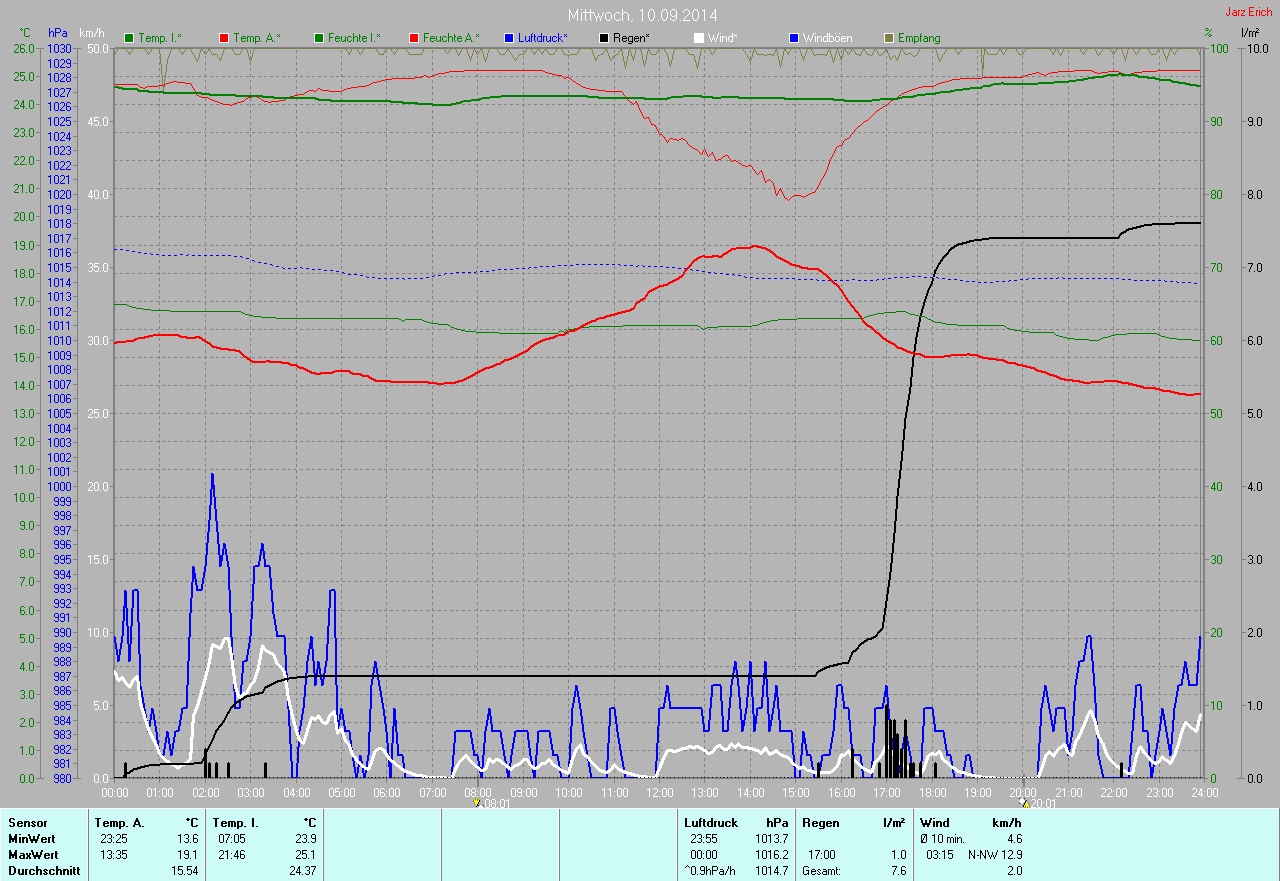Click the red Temp. A.* legend swatch

point(224,38)
